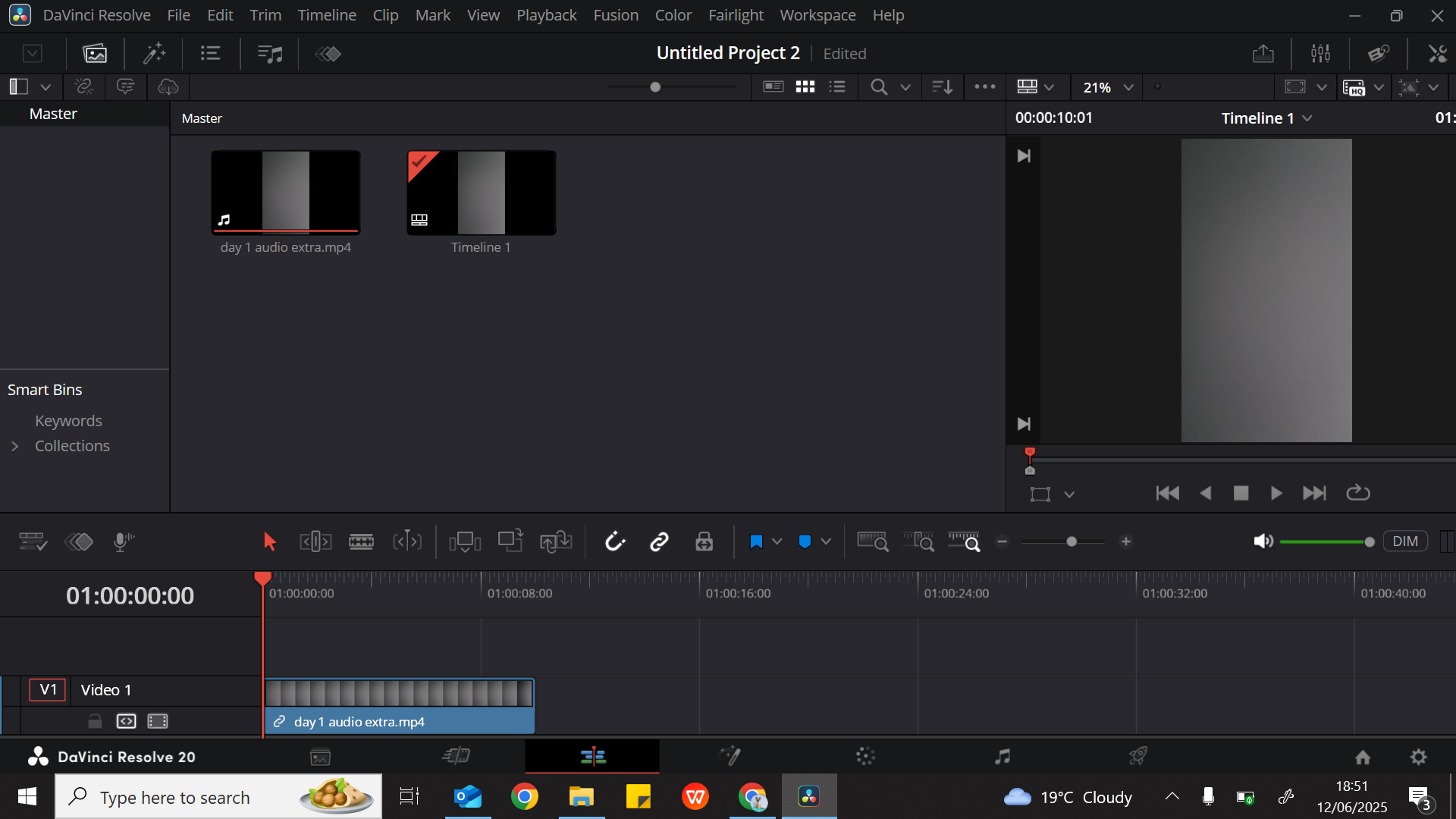Screen dimensions: 1456x819
Task: Open media pool three-dot options menu
Action: 985,86
